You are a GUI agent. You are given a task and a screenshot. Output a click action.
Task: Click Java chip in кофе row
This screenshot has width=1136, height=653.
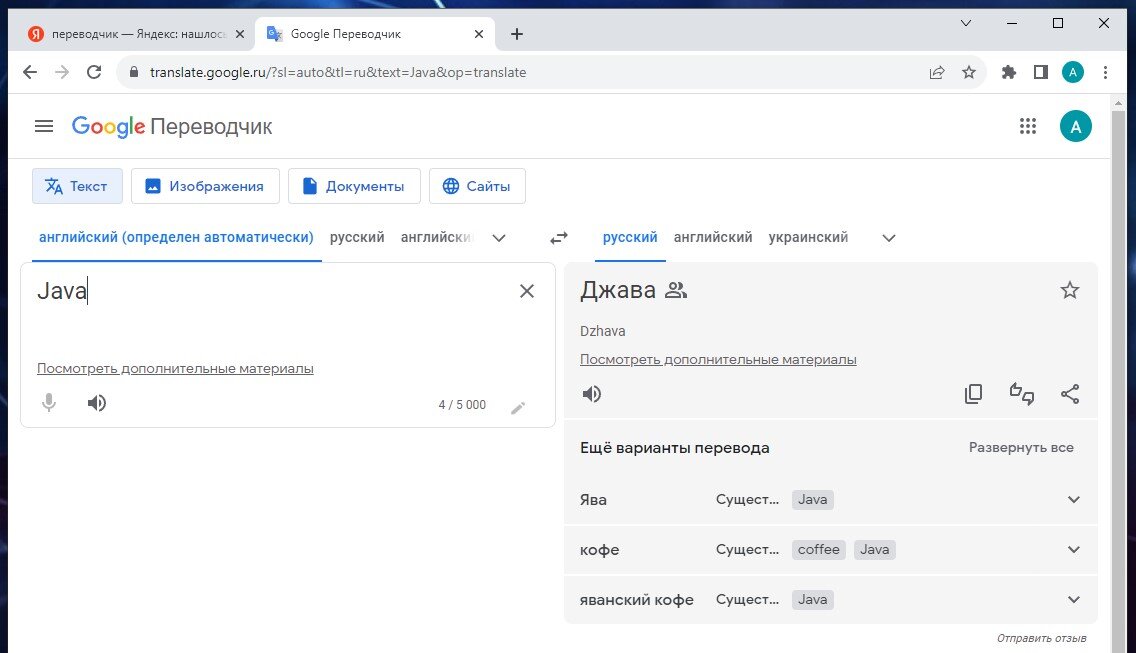874,549
